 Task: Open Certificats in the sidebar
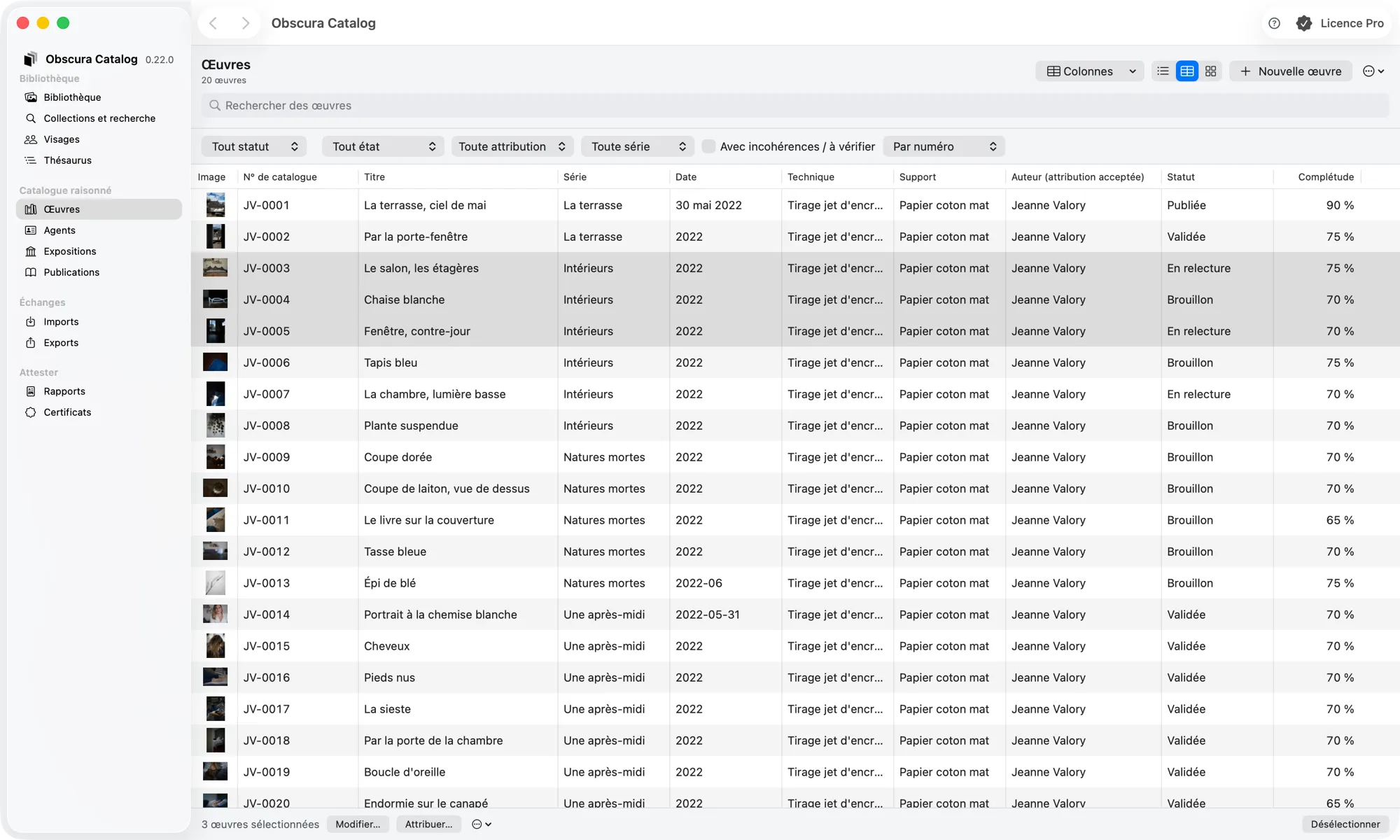[x=99, y=412]
